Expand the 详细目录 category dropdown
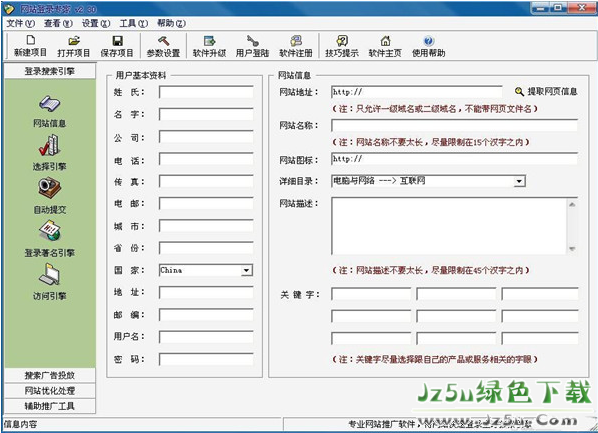This screenshot has width=598, height=433. tap(519, 181)
